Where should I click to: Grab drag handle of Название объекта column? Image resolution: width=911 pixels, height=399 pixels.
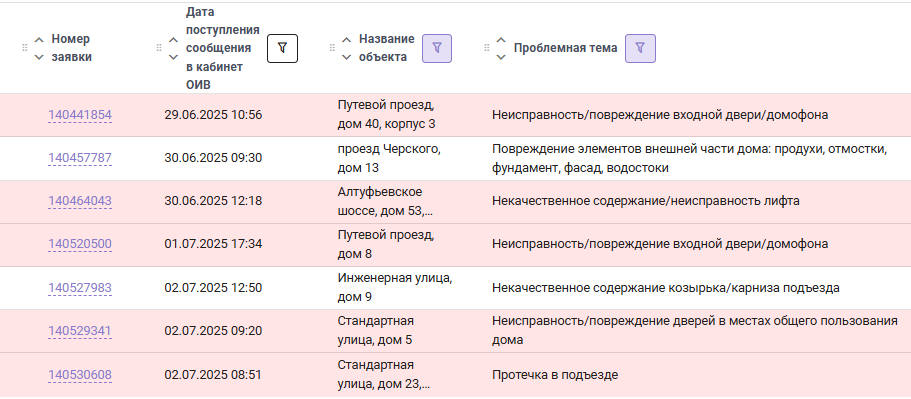point(332,48)
